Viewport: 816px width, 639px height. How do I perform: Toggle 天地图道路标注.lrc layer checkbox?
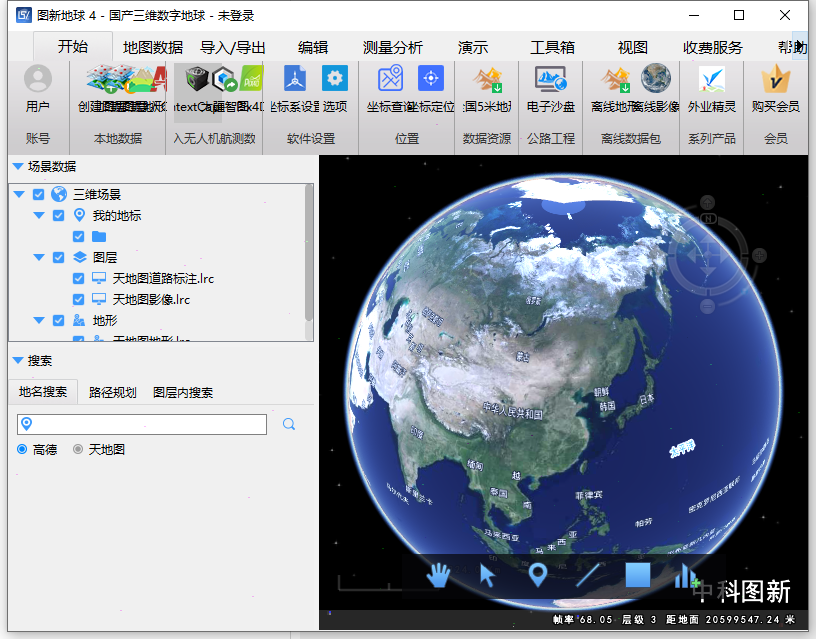point(79,278)
